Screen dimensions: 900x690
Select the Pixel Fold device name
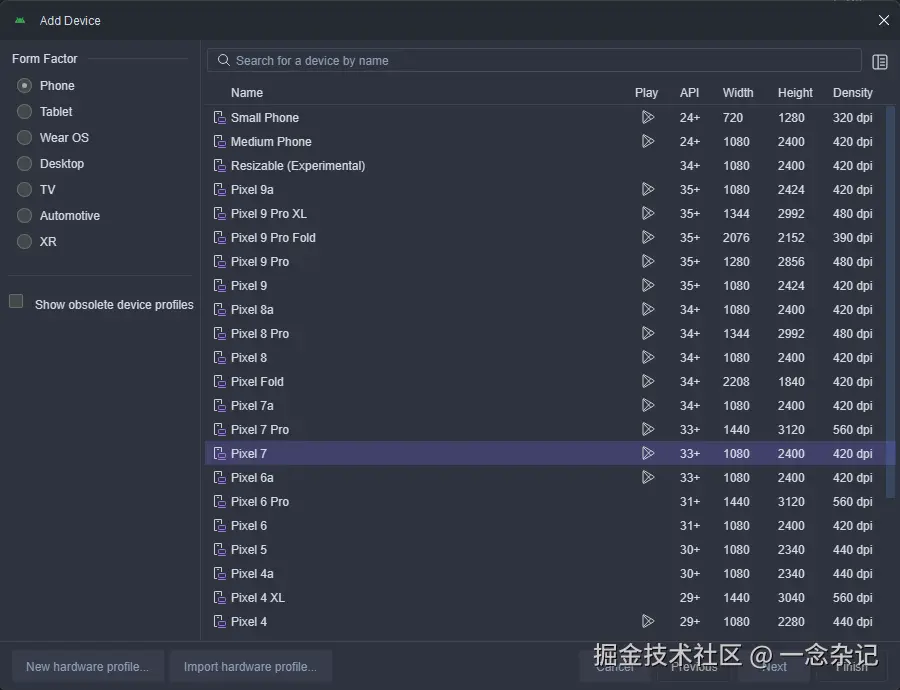pos(257,382)
